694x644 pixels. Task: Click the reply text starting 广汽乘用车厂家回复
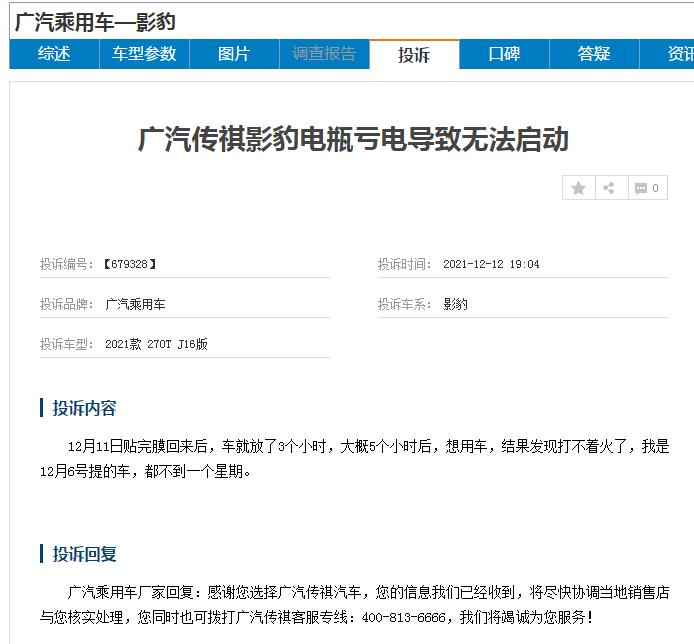point(355,605)
